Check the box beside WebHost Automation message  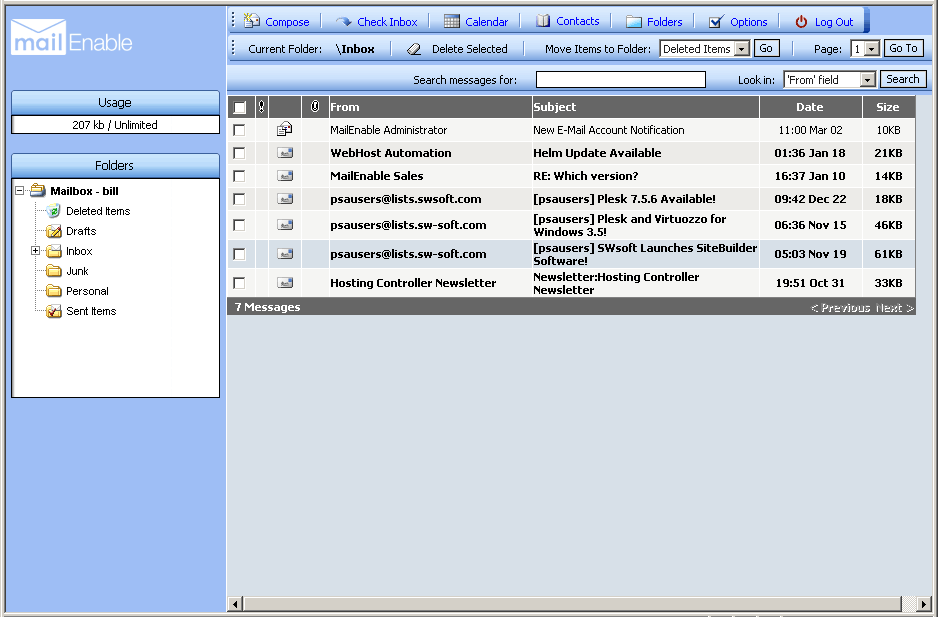[238, 153]
